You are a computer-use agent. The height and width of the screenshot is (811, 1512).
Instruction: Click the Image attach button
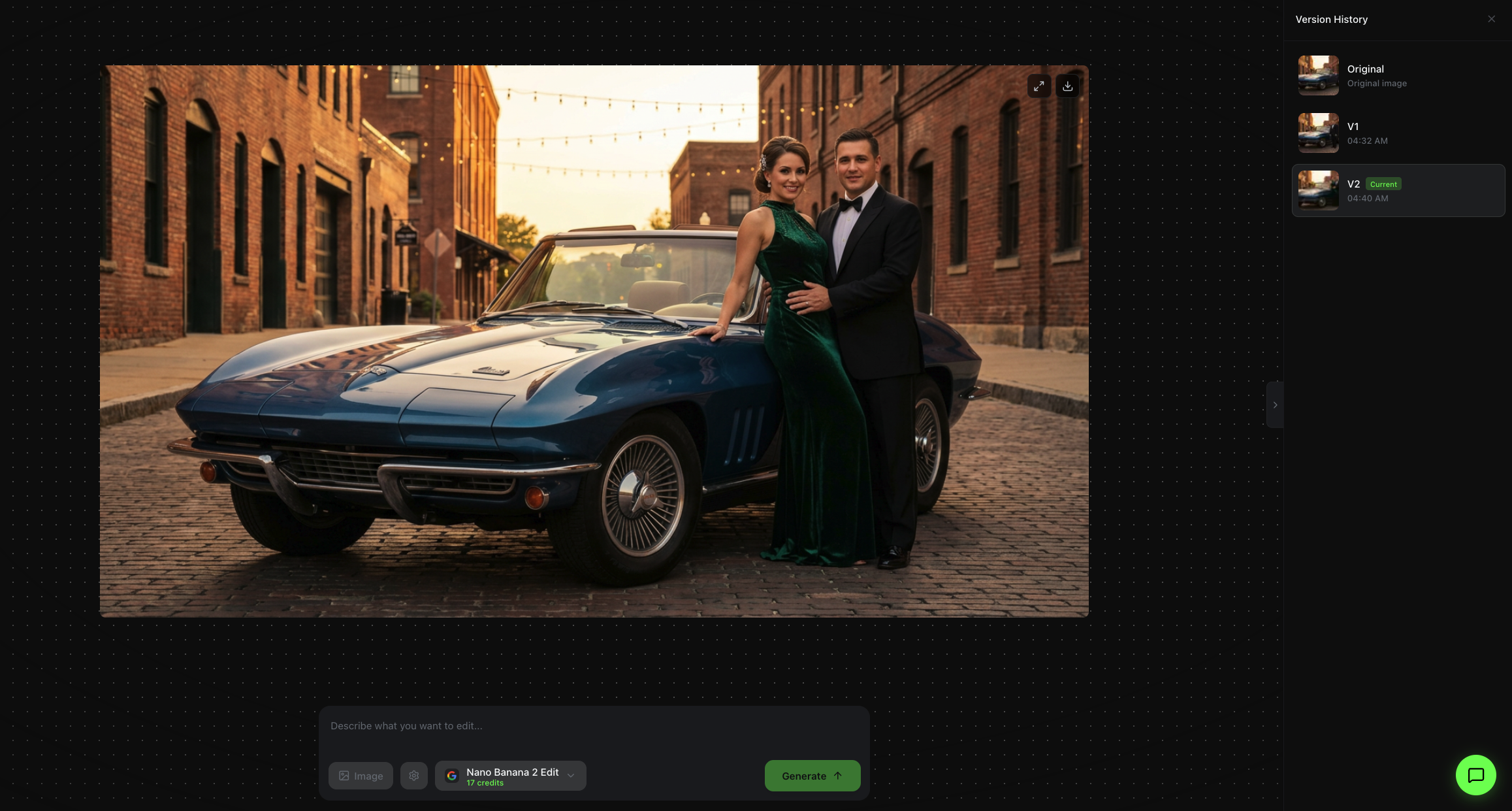click(x=361, y=776)
